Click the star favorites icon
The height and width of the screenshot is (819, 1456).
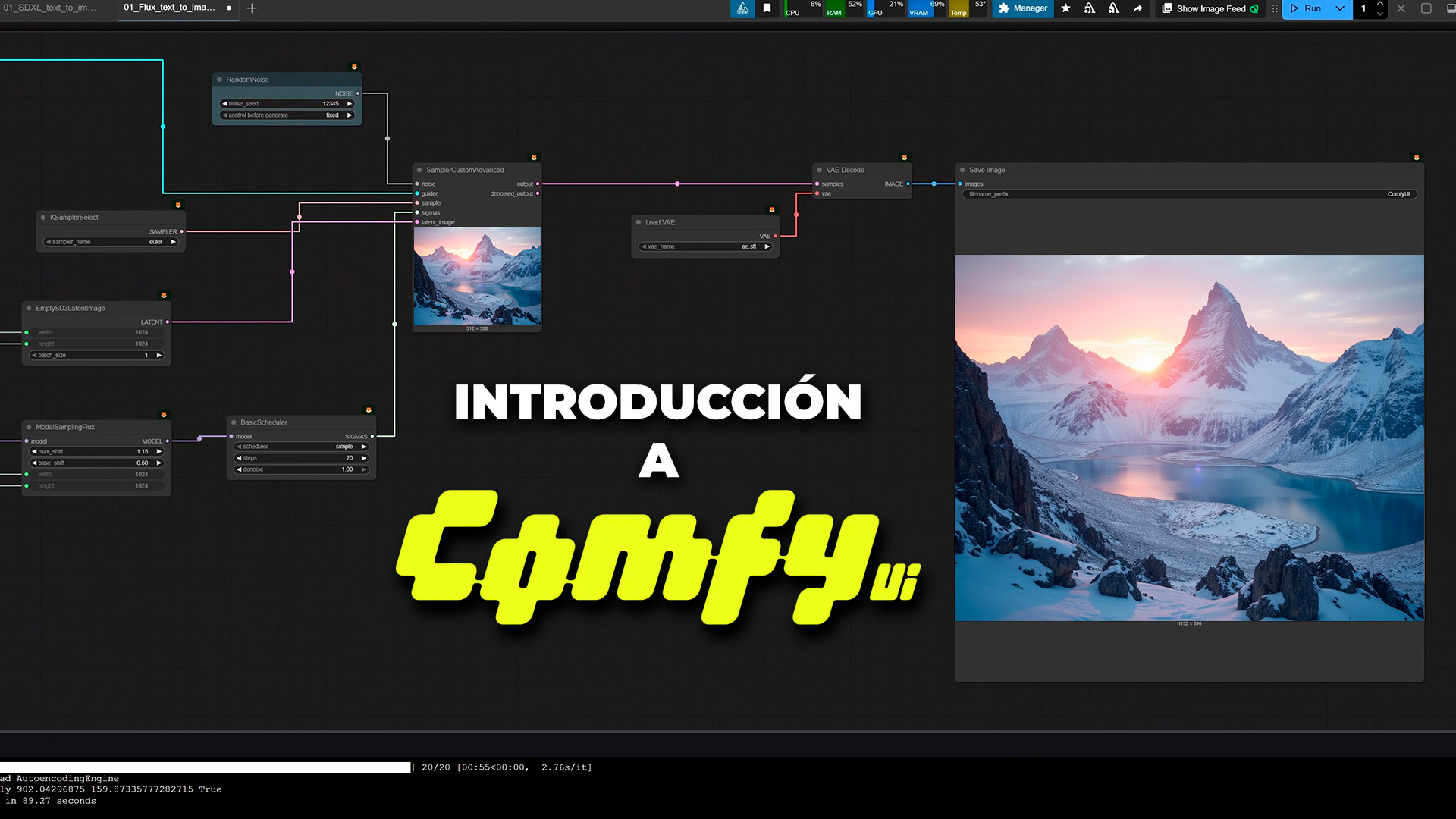[1065, 8]
